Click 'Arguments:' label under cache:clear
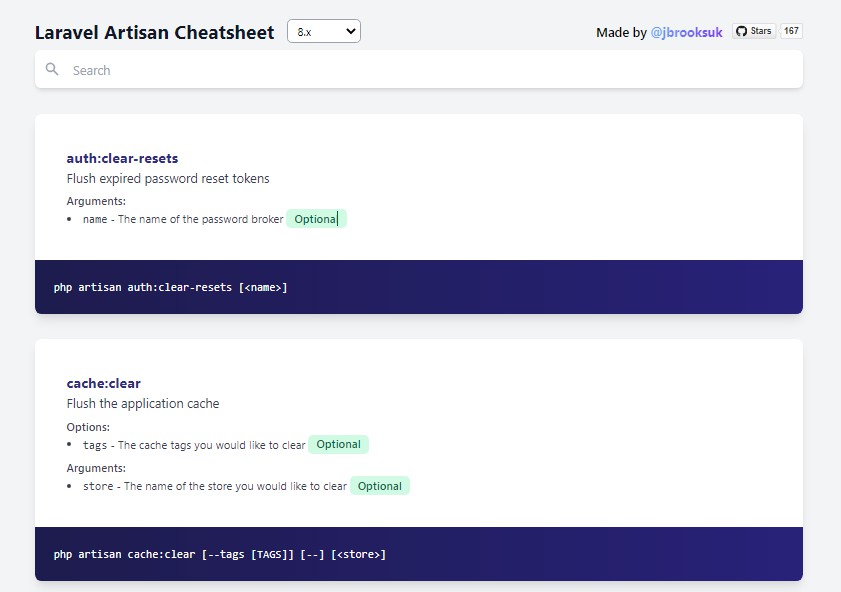 [96, 468]
